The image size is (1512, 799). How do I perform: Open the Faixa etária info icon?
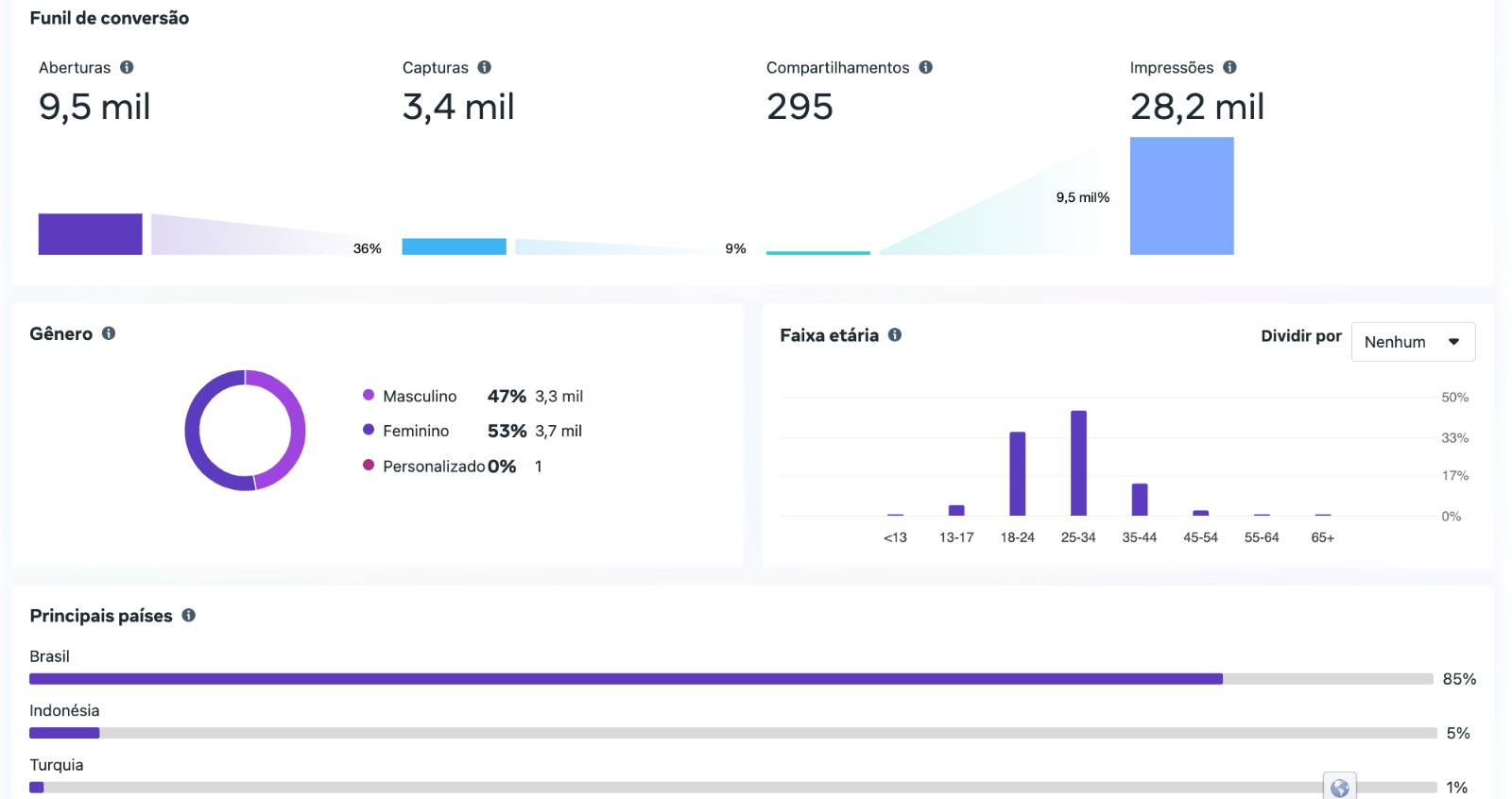point(895,334)
